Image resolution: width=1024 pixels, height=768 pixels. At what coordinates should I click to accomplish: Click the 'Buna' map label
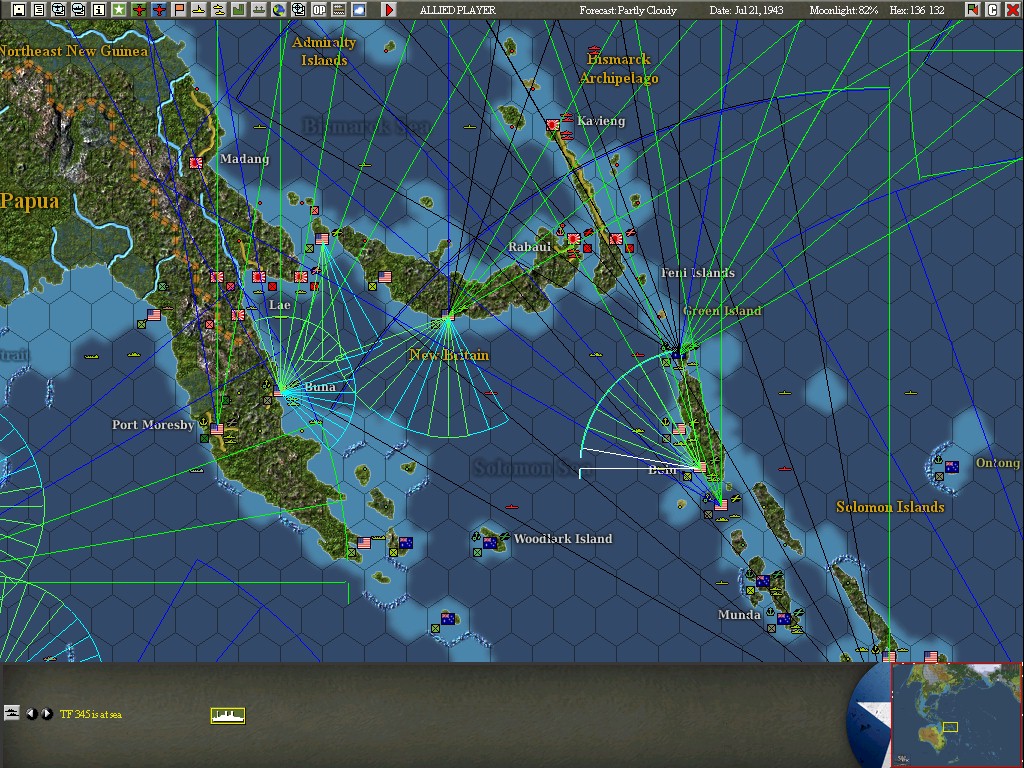click(x=320, y=387)
